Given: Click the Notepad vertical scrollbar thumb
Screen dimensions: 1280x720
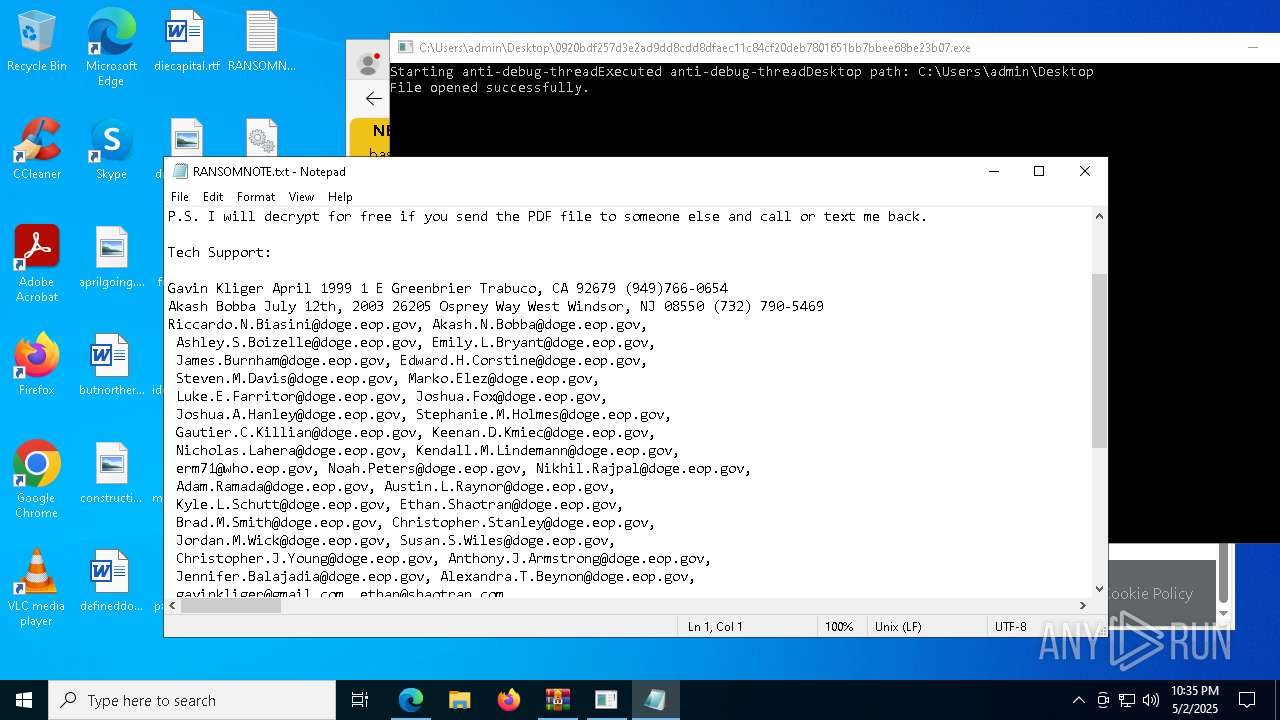Looking at the screenshot, I should (x=1099, y=360).
